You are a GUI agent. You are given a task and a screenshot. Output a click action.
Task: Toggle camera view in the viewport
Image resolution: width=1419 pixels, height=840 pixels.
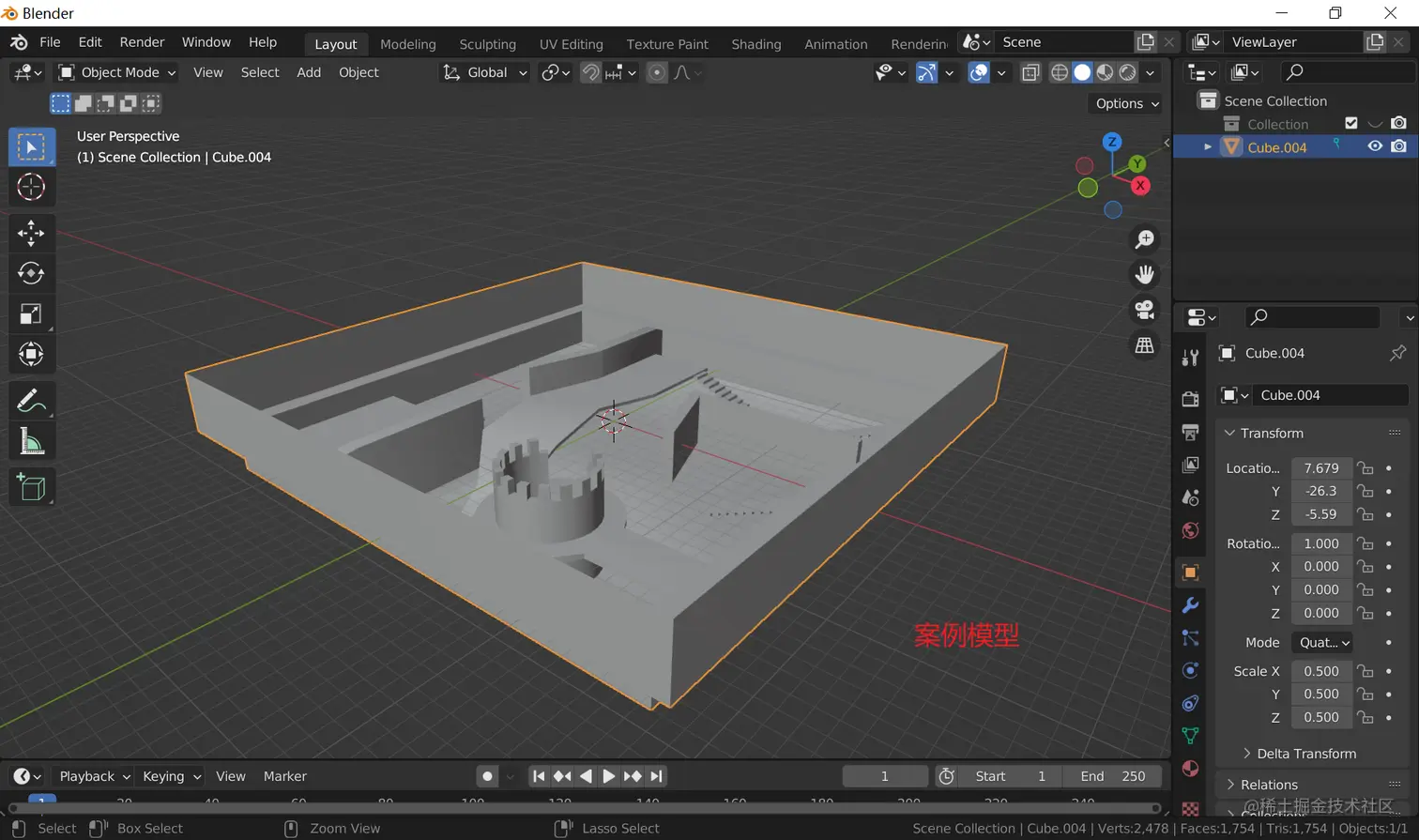(1144, 309)
